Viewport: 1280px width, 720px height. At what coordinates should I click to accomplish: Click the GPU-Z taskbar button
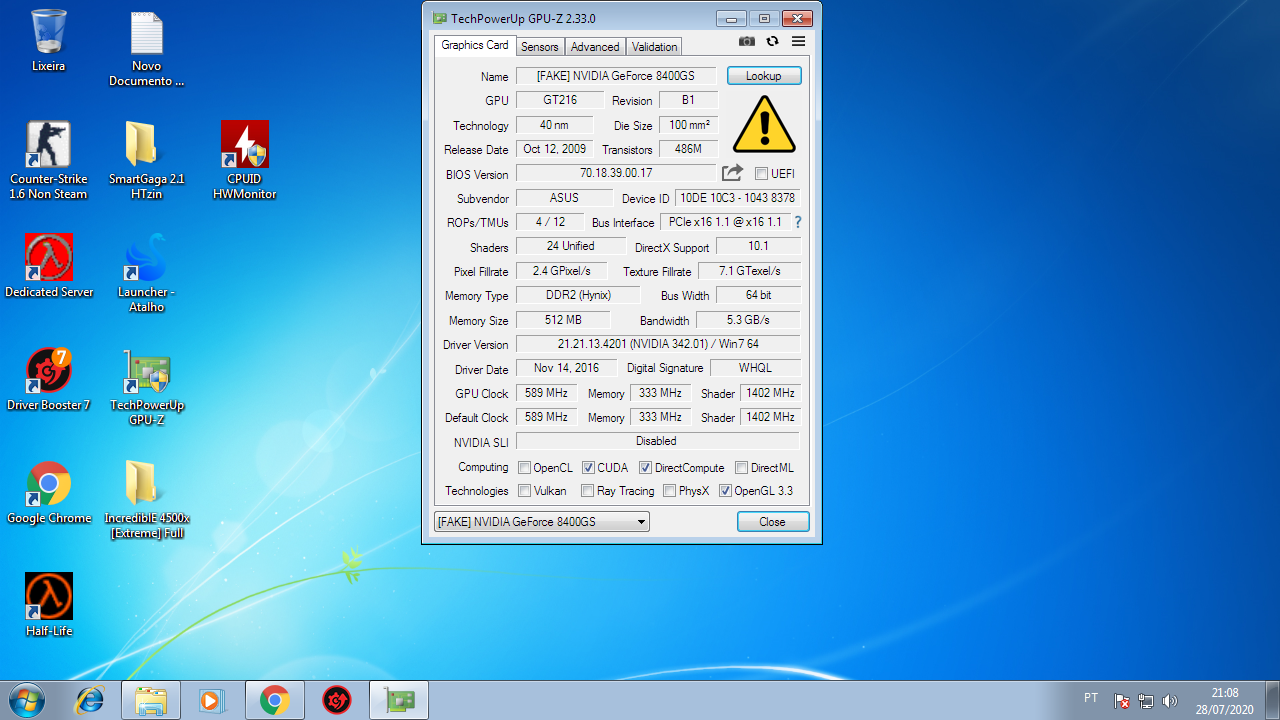[x=399, y=701]
